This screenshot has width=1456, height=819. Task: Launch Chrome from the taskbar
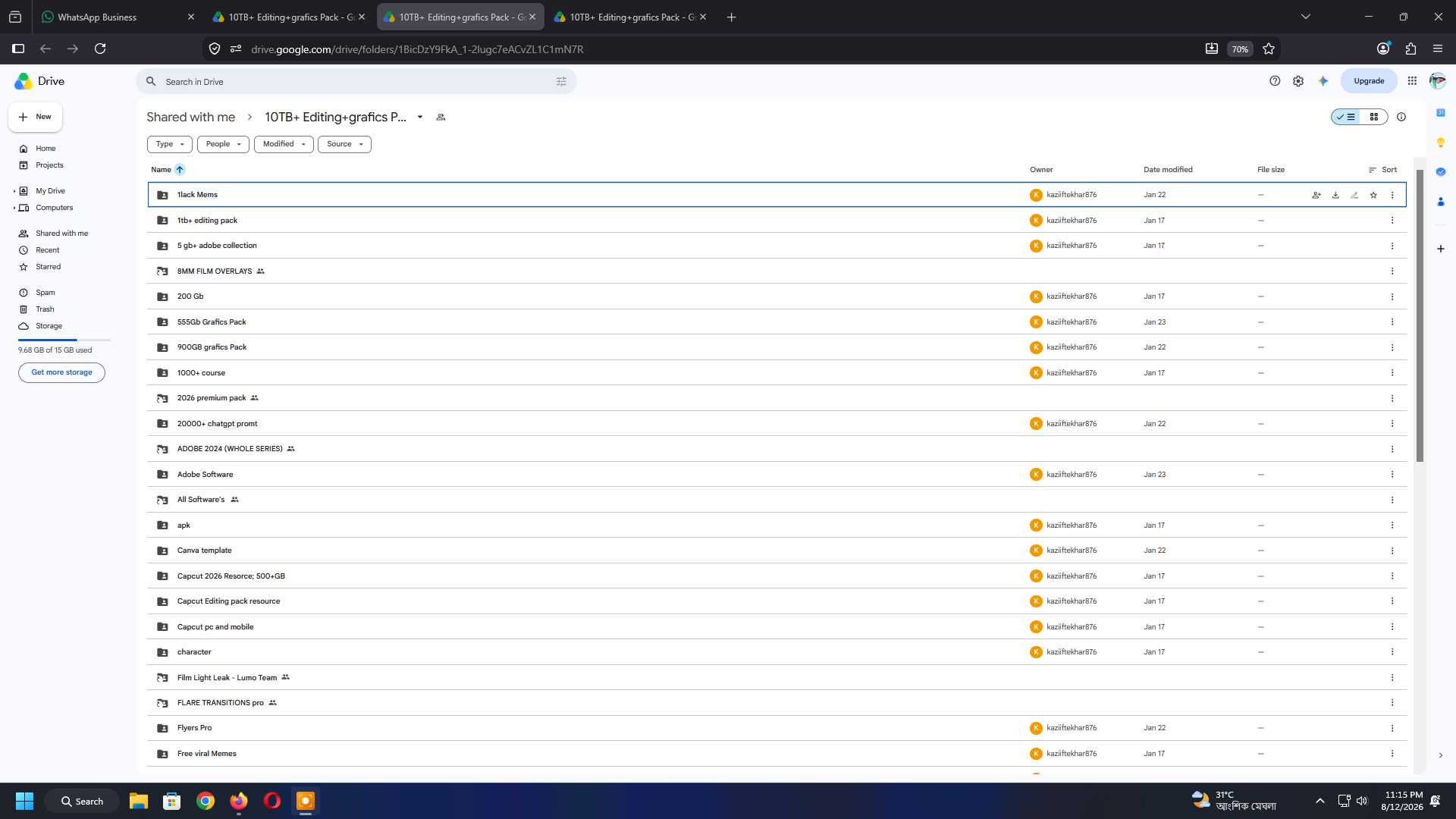(x=205, y=801)
